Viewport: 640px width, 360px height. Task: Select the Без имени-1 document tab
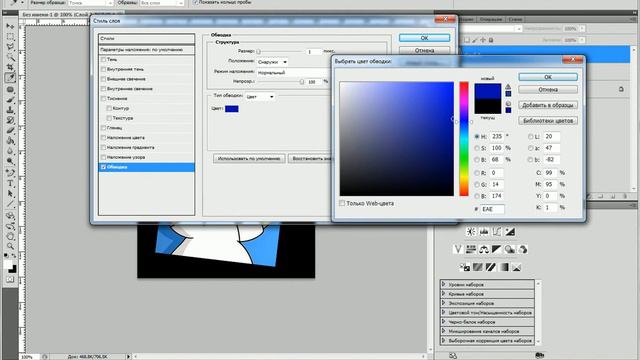pyautogui.click(x=73, y=15)
